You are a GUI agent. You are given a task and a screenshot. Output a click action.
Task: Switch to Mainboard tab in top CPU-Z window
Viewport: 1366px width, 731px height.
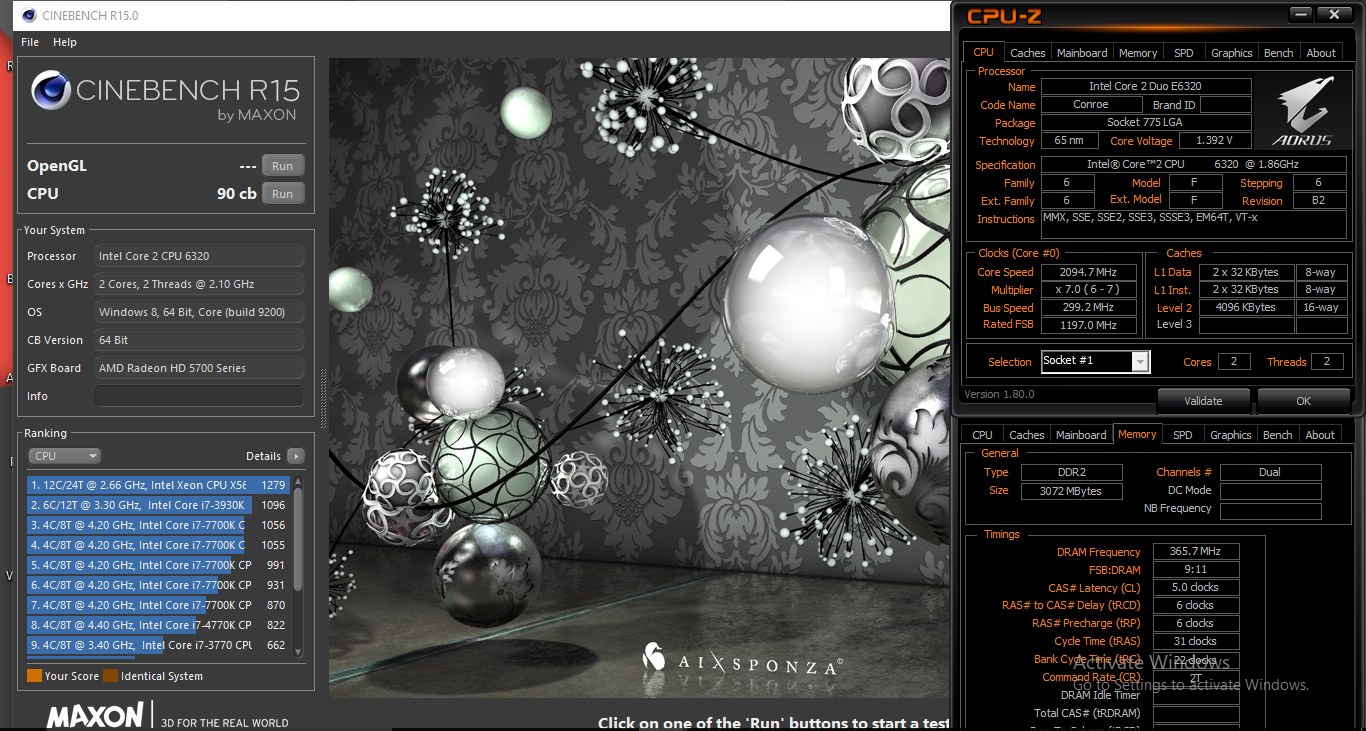click(1082, 53)
